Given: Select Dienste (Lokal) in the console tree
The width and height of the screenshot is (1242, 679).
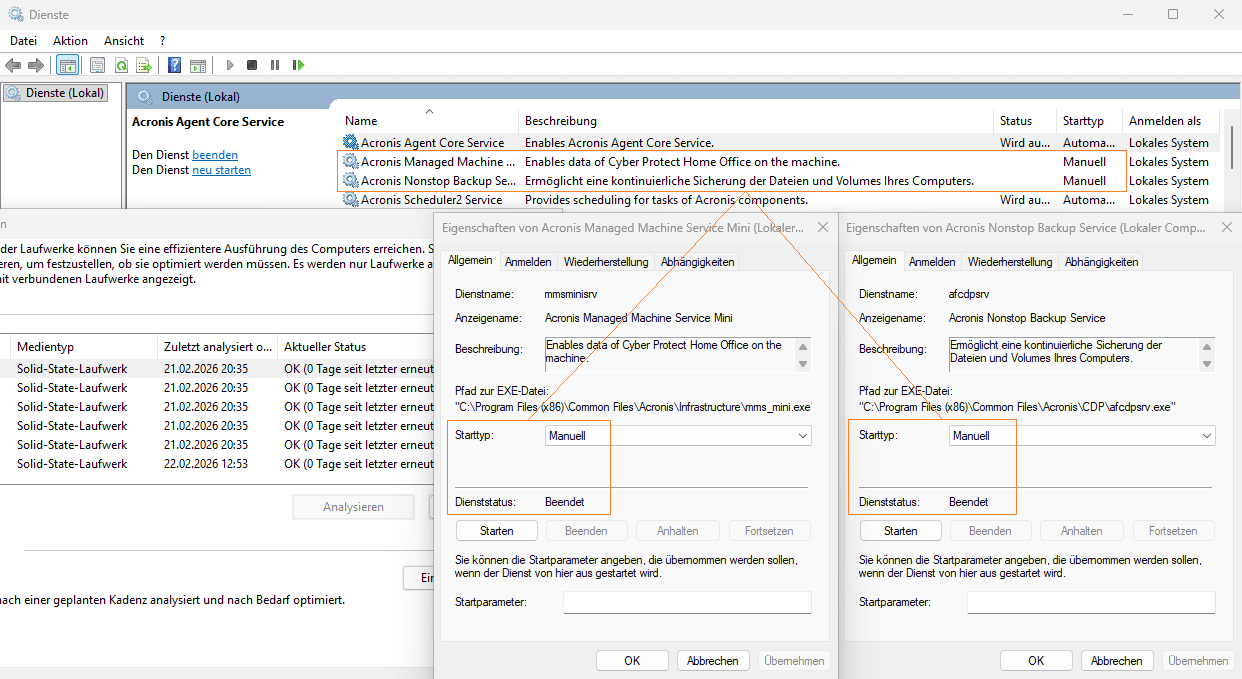Looking at the screenshot, I should click(x=55, y=93).
